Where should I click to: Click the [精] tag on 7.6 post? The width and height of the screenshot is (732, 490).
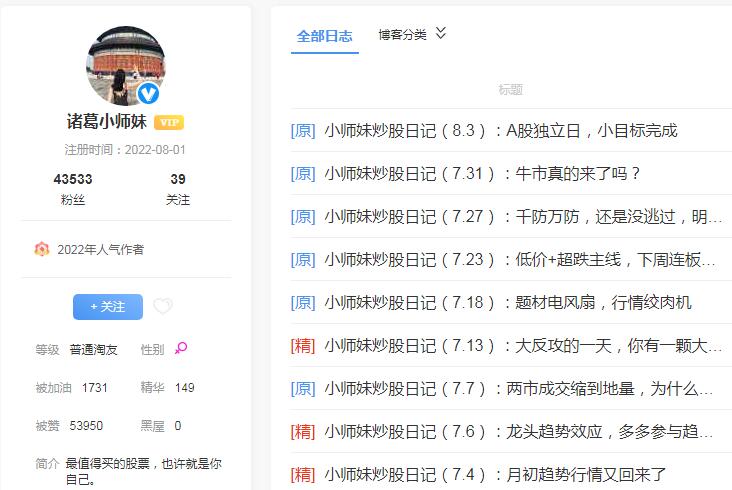pos(303,431)
